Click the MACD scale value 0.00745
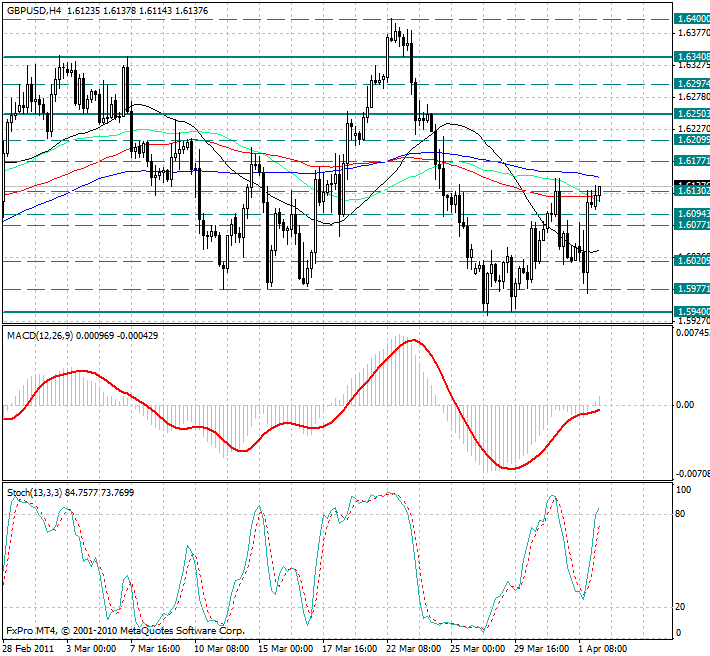 click(693, 333)
